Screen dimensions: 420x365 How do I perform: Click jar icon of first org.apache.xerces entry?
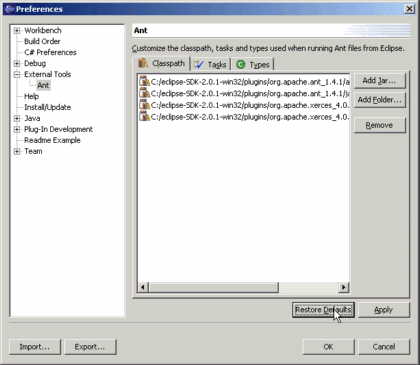[145, 105]
